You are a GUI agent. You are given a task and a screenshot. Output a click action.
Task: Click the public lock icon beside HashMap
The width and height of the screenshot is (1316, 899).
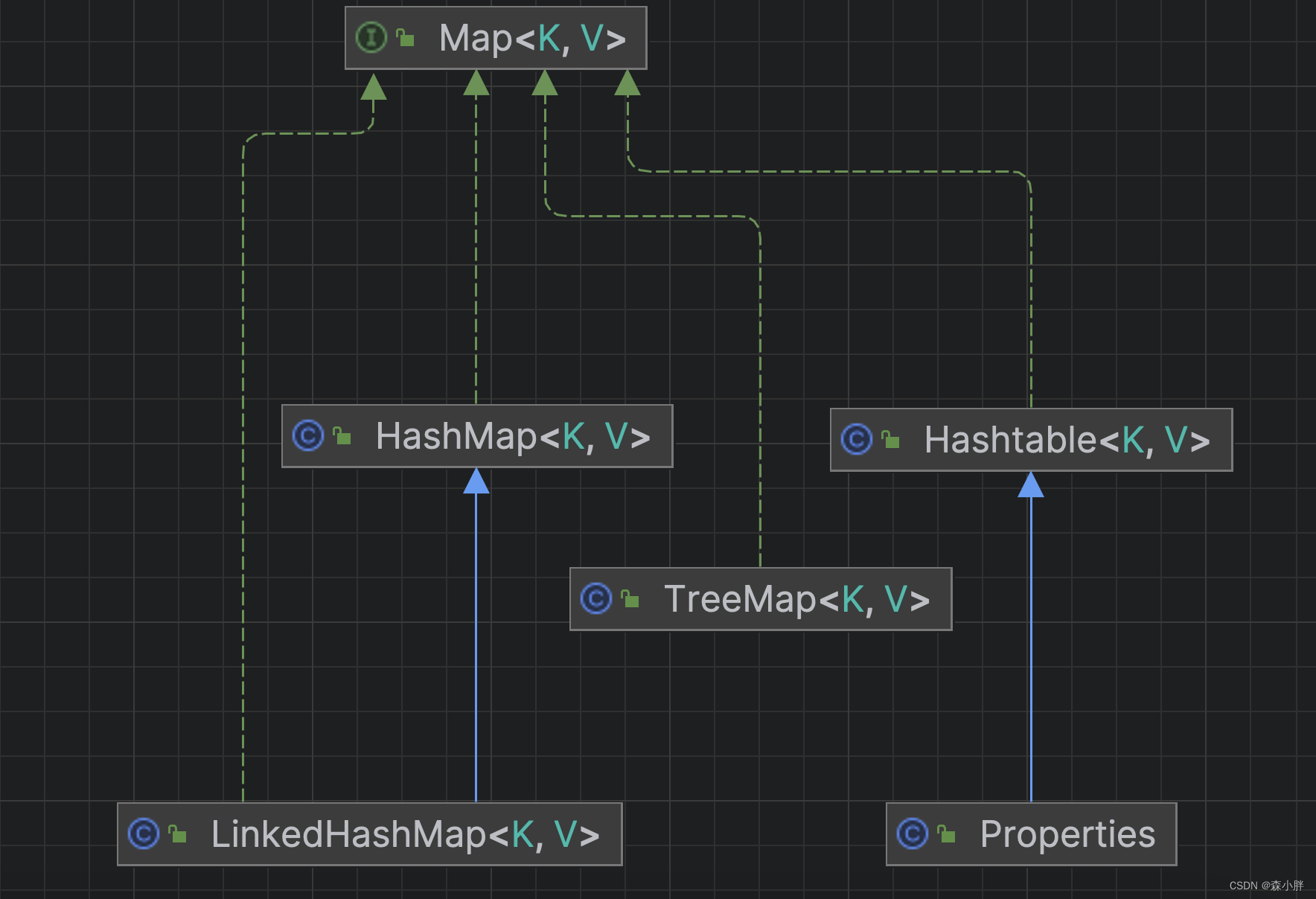[x=342, y=435]
